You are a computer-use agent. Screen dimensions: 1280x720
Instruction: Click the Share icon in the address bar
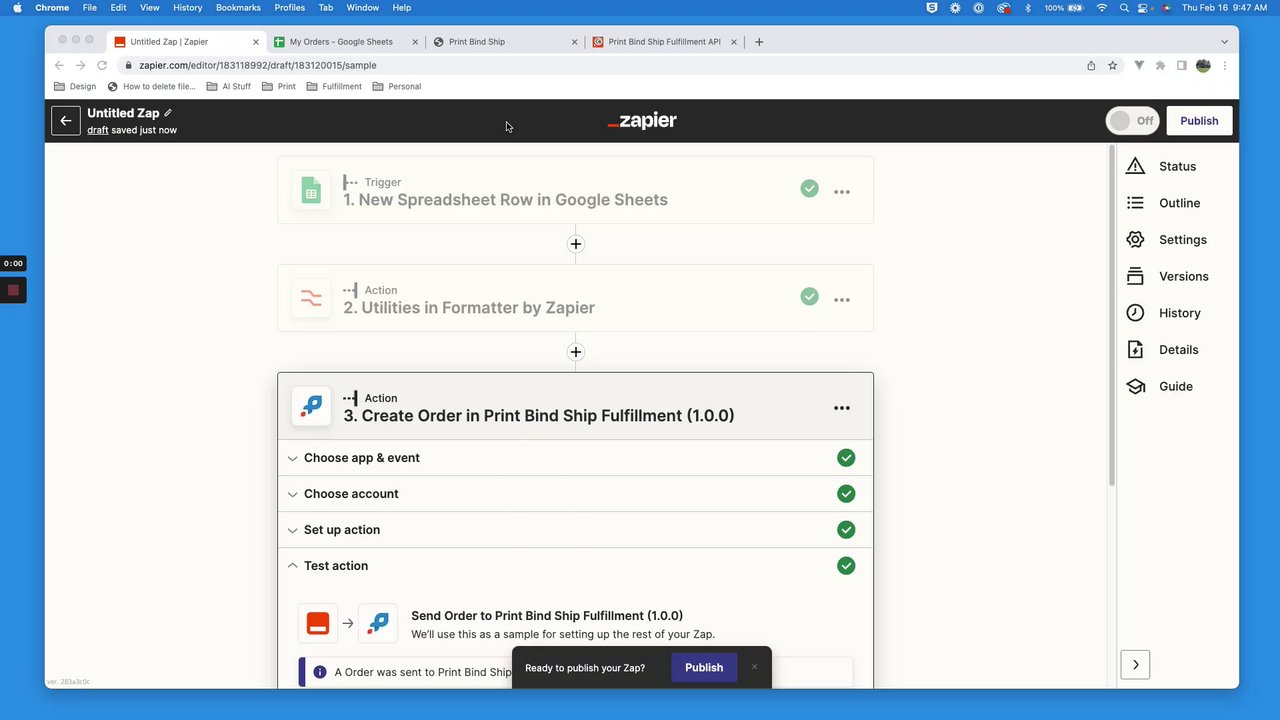click(x=1091, y=66)
